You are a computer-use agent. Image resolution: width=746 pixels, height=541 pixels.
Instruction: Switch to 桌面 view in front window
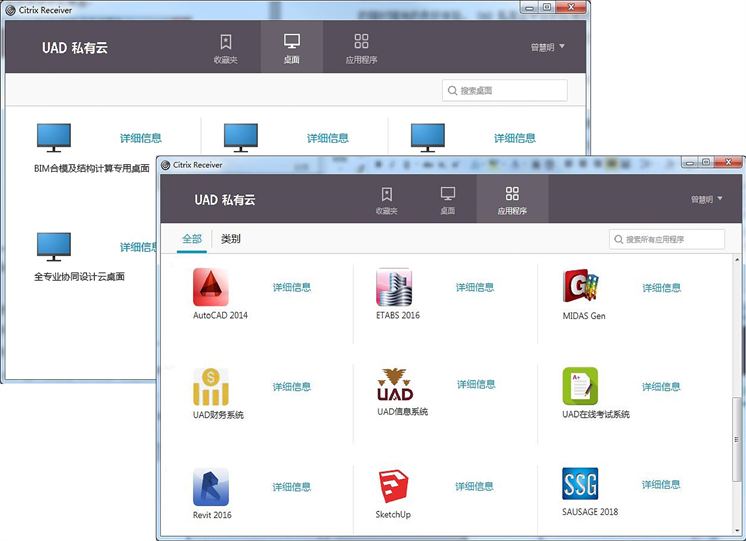pos(448,200)
